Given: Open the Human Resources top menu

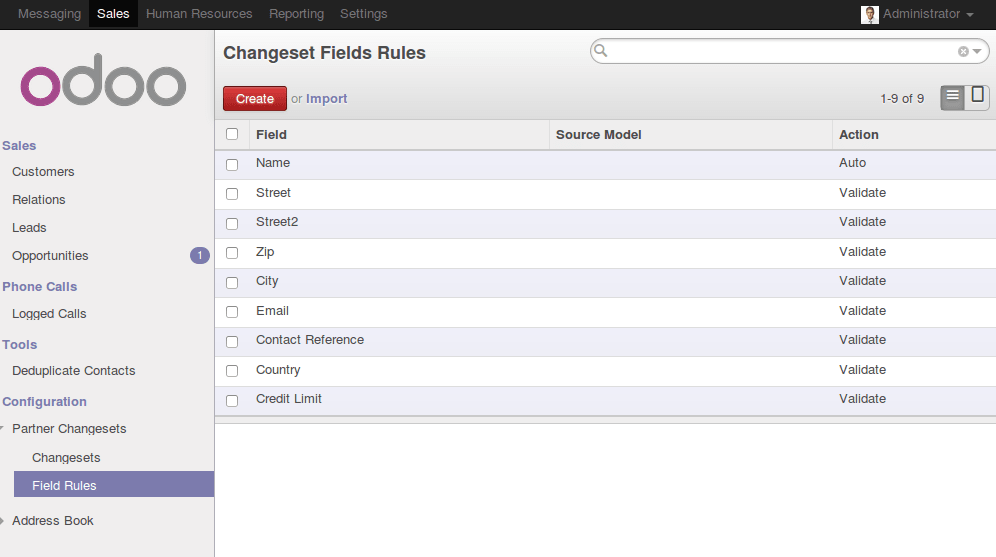Looking at the screenshot, I should tap(199, 14).
